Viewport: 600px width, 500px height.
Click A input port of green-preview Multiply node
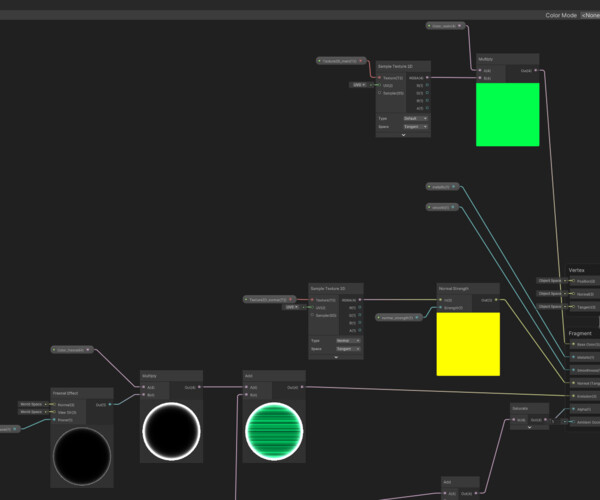(x=480, y=70)
